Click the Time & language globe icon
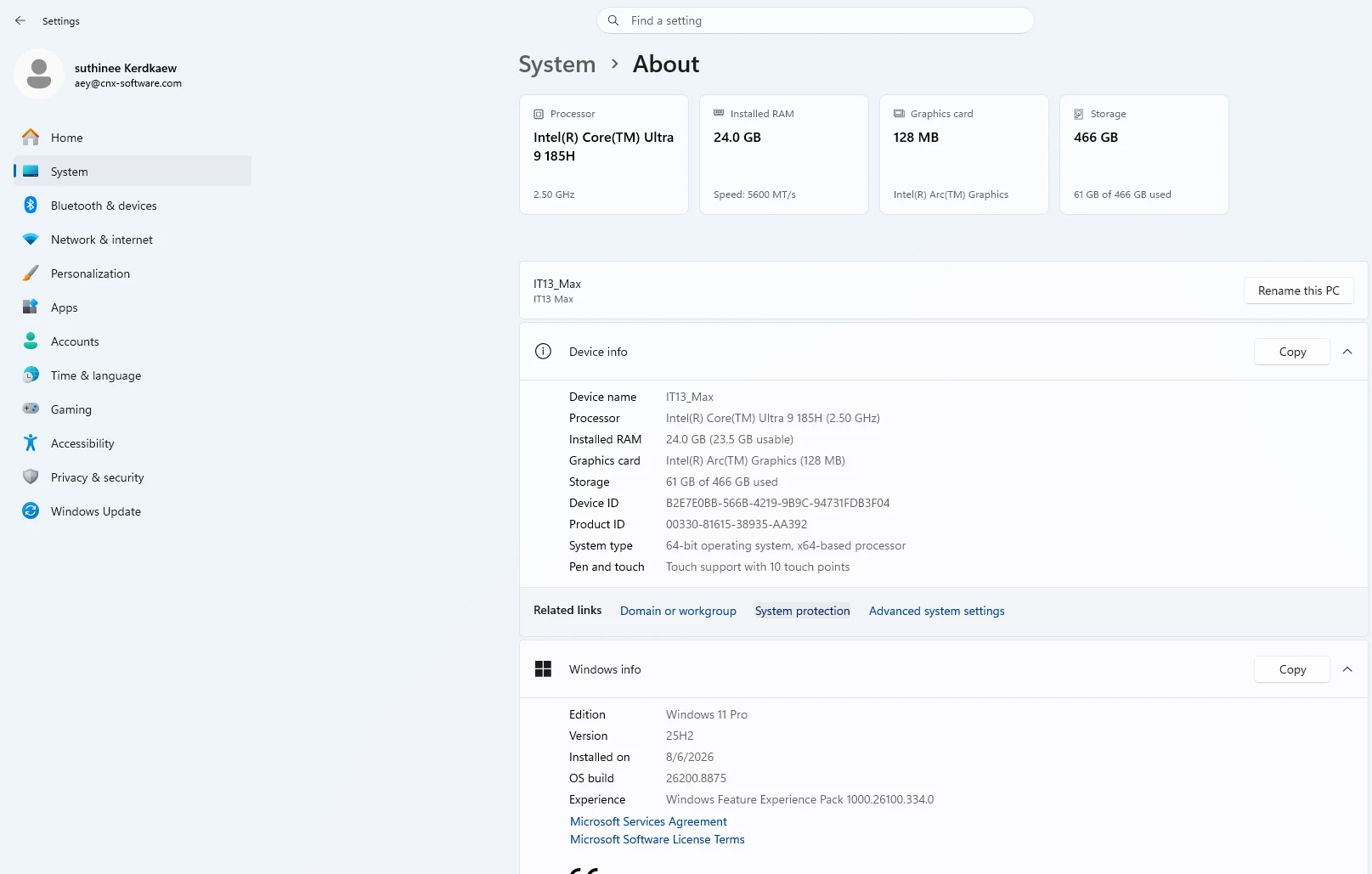The image size is (1372, 874). tap(31, 375)
